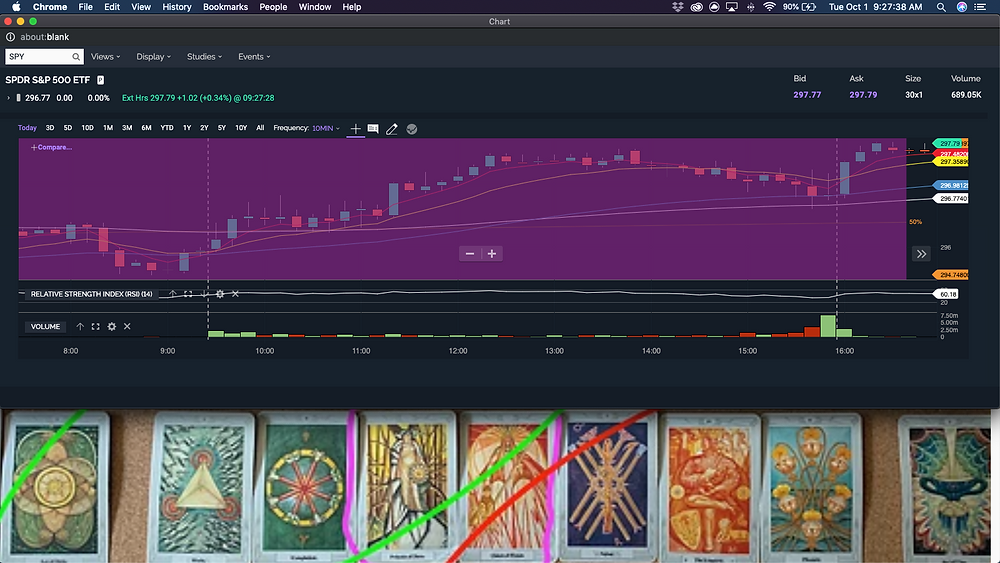Viewport: 1000px width, 563px height.
Task: Change Frequency 10MIN dropdown
Action: coord(325,128)
